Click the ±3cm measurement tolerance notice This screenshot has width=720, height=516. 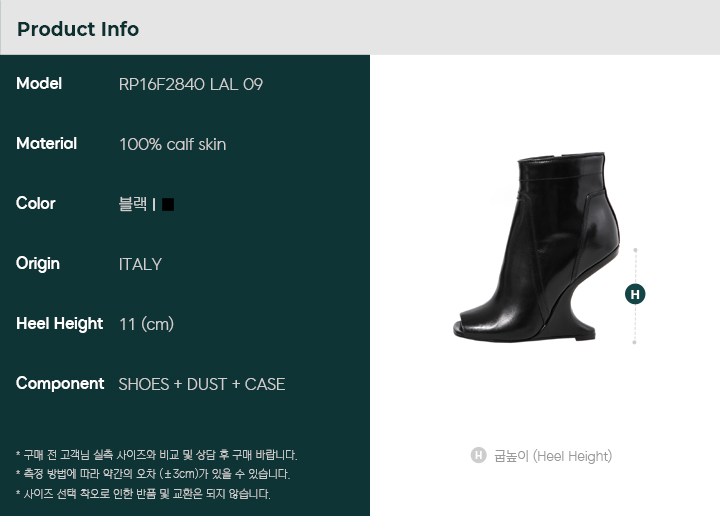coord(153,474)
